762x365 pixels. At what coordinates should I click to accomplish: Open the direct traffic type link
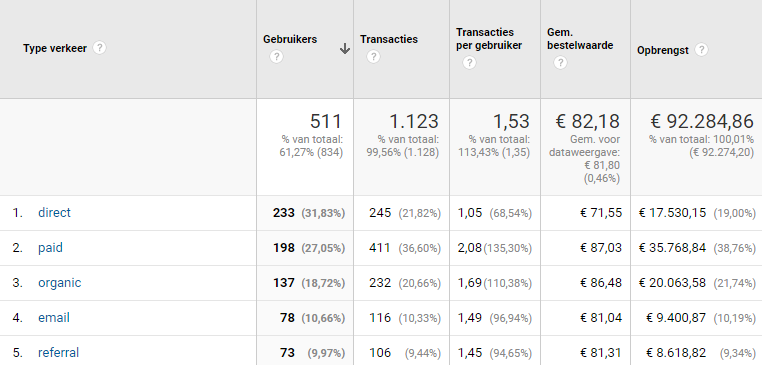54,212
